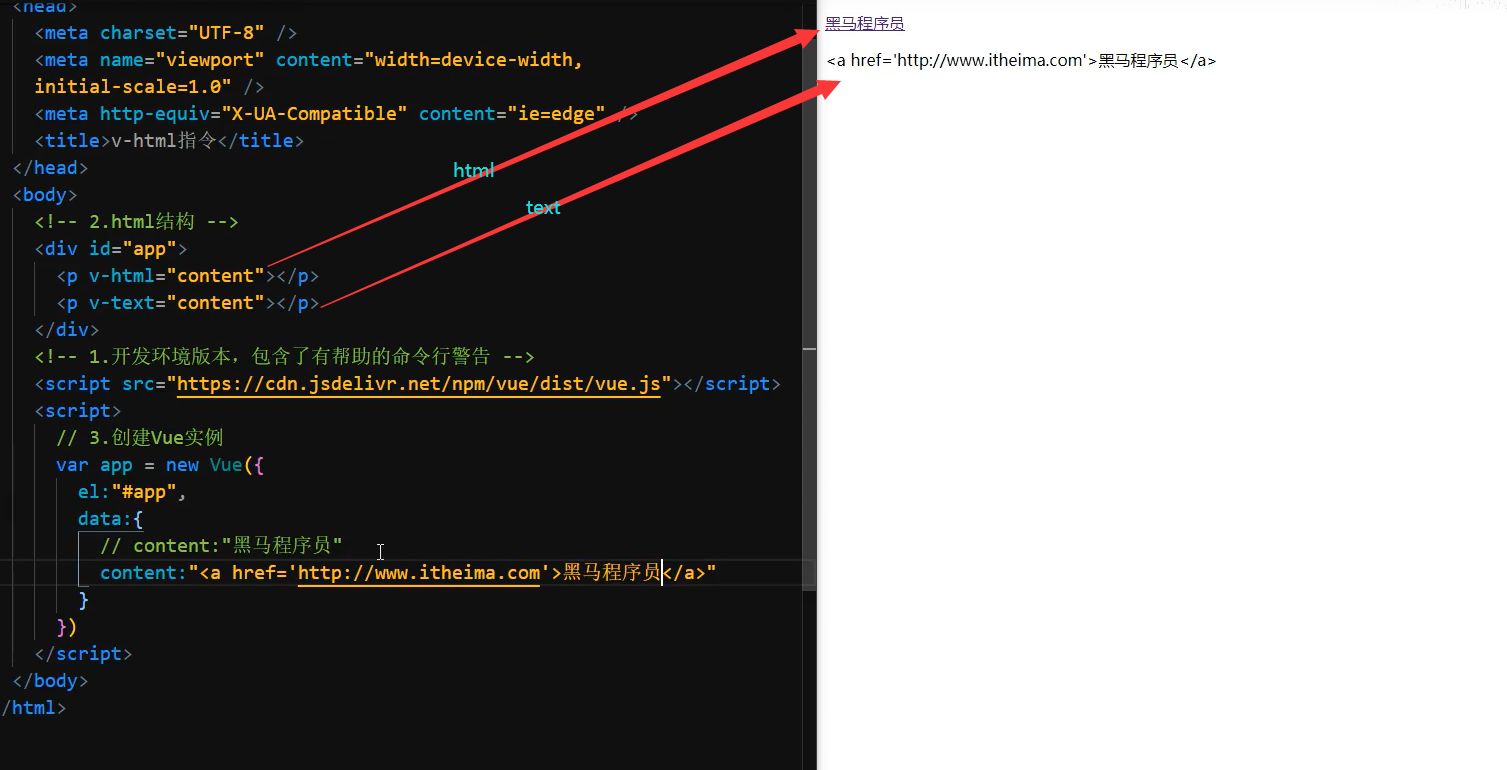Click the raw anchor tag text in preview
The height and width of the screenshot is (770, 1507).
pos(1021,61)
